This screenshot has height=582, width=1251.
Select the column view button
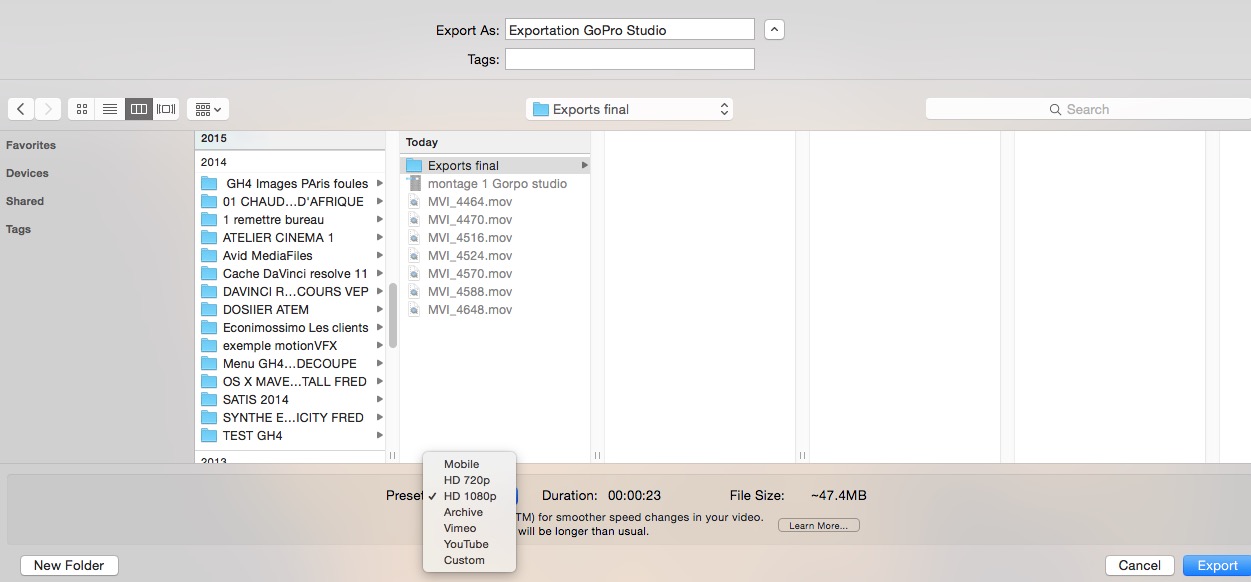(x=139, y=109)
